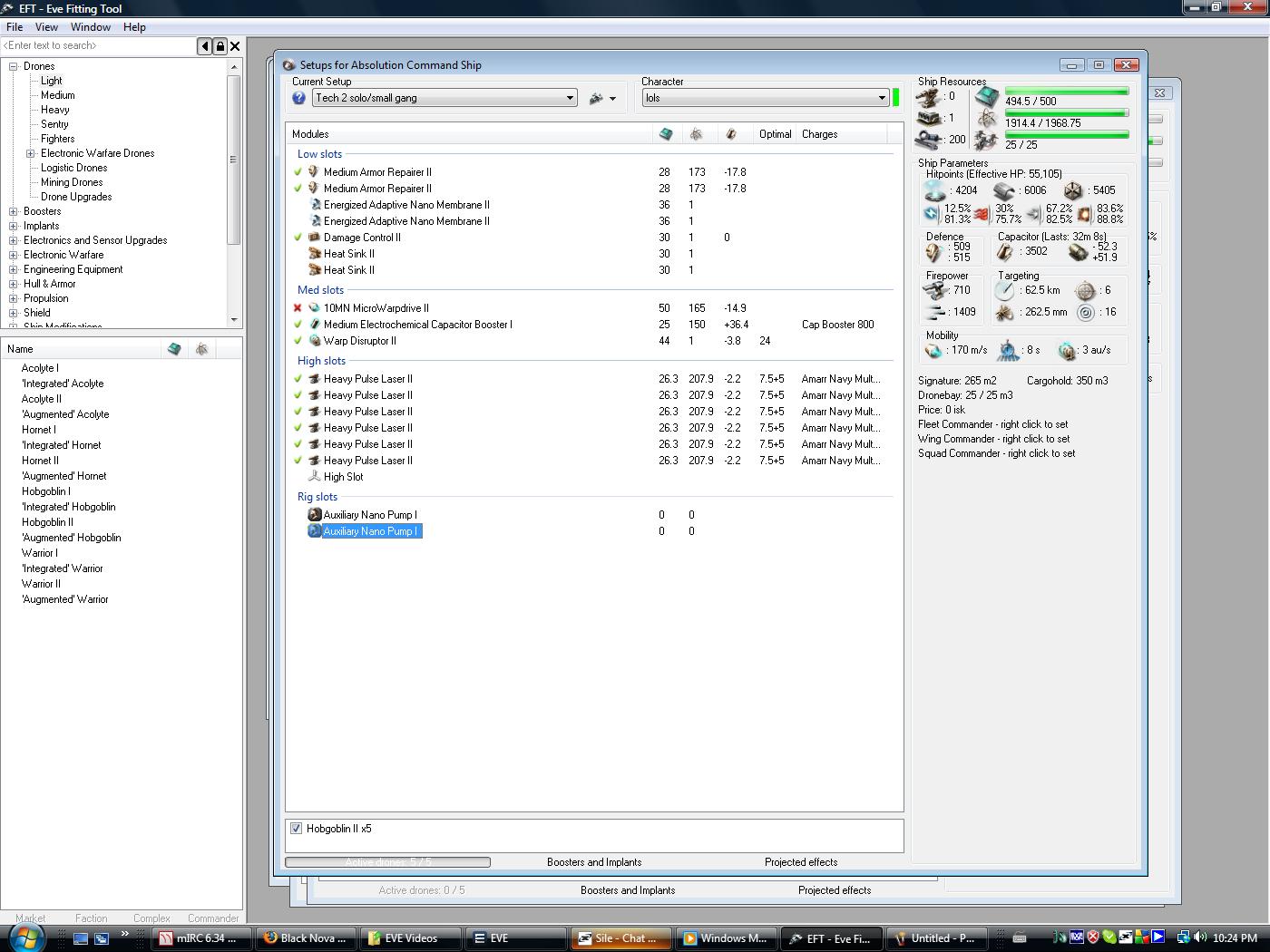The width and height of the screenshot is (1270, 952).
Task: Clear the search with the X icon
Action: click(x=235, y=45)
